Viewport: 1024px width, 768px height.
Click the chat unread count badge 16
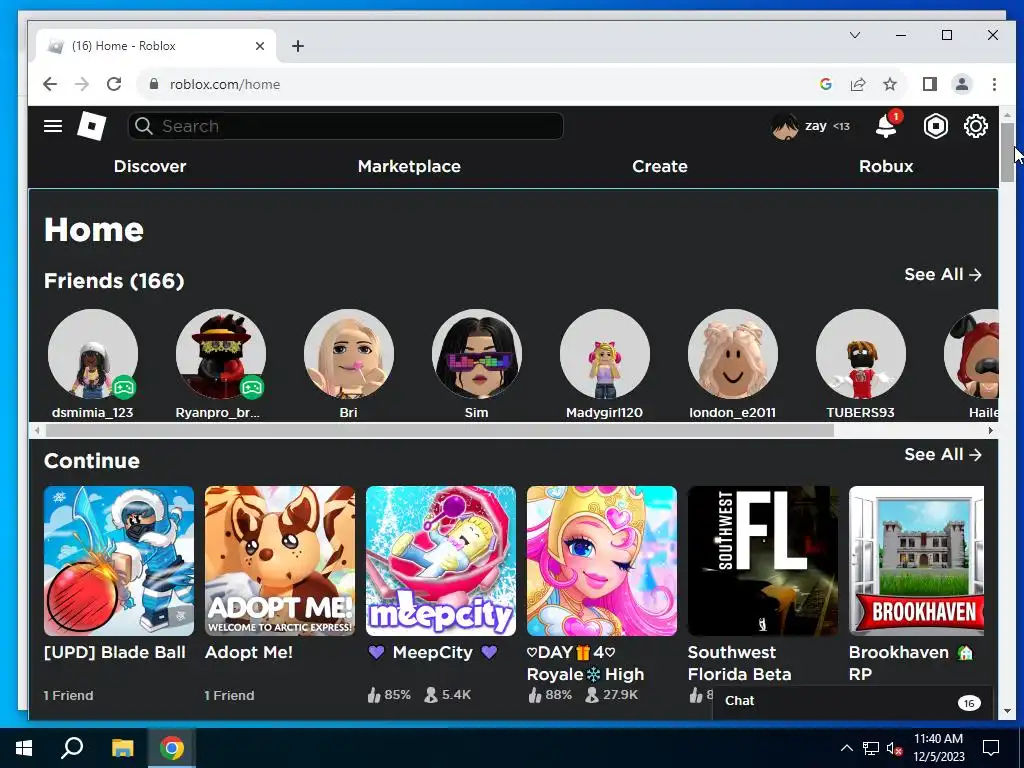tap(969, 703)
